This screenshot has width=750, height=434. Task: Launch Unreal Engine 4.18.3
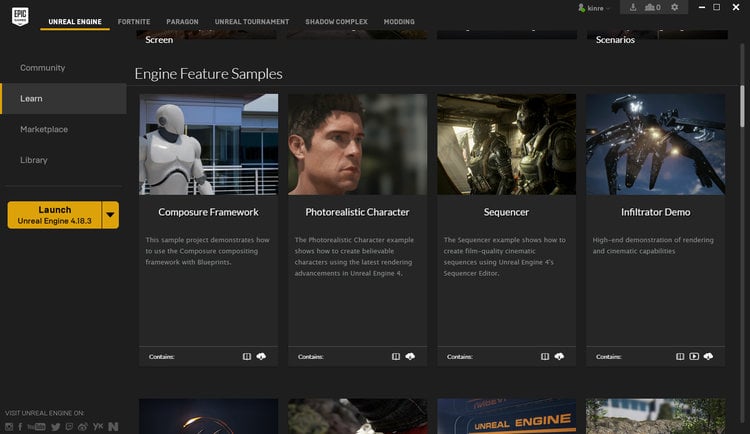click(54, 215)
